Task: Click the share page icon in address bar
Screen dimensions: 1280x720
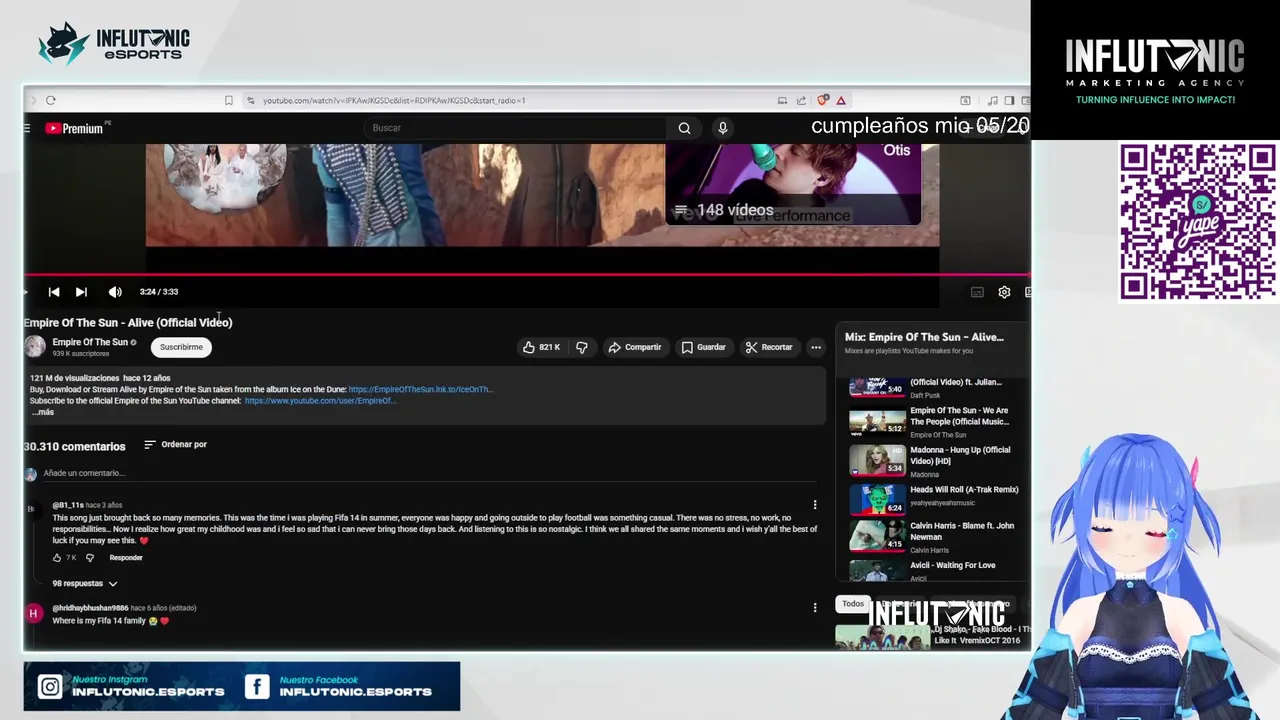Action: [801, 100]
